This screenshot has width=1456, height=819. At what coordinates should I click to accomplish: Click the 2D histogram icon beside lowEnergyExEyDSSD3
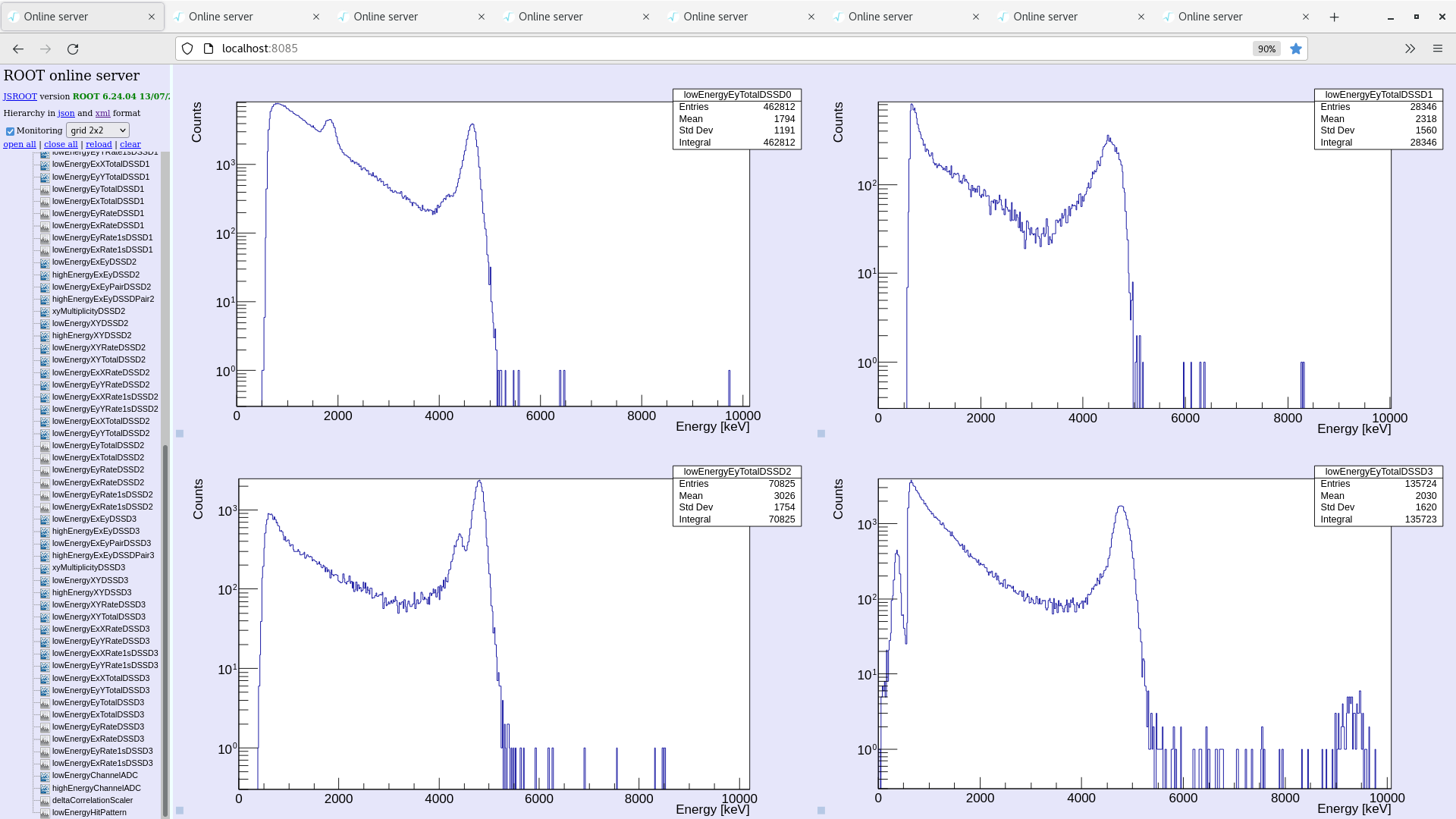[x=45, y=519]
